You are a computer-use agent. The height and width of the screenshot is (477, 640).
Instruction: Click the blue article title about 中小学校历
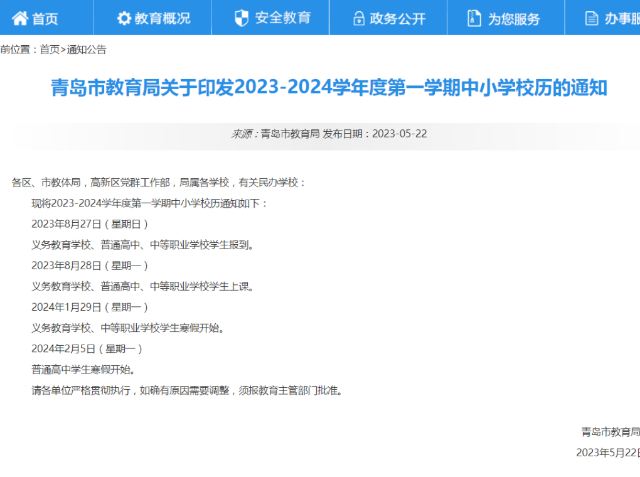pos(329,88)
